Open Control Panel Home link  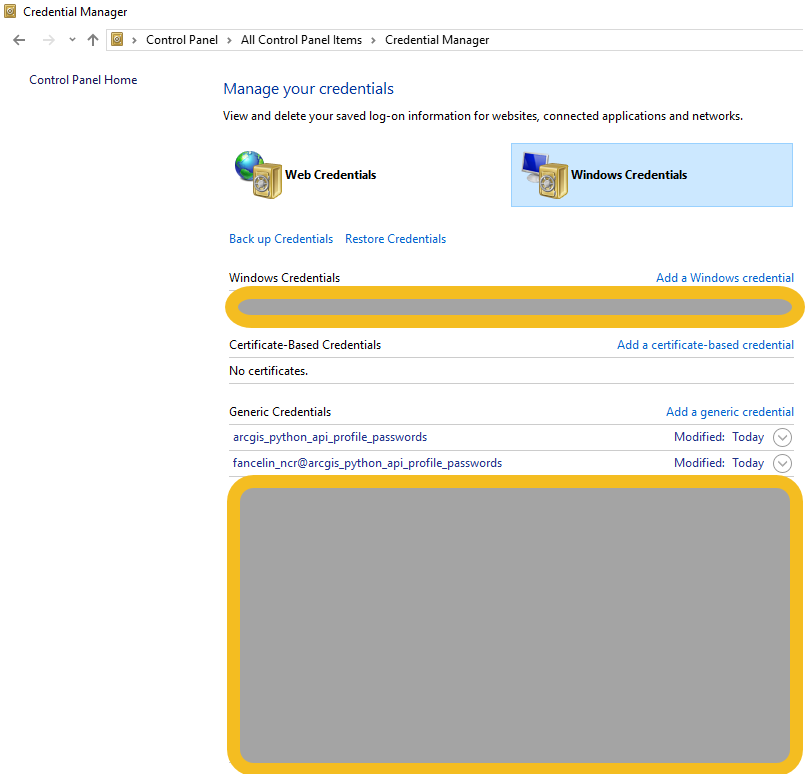[x=83, y=80]
